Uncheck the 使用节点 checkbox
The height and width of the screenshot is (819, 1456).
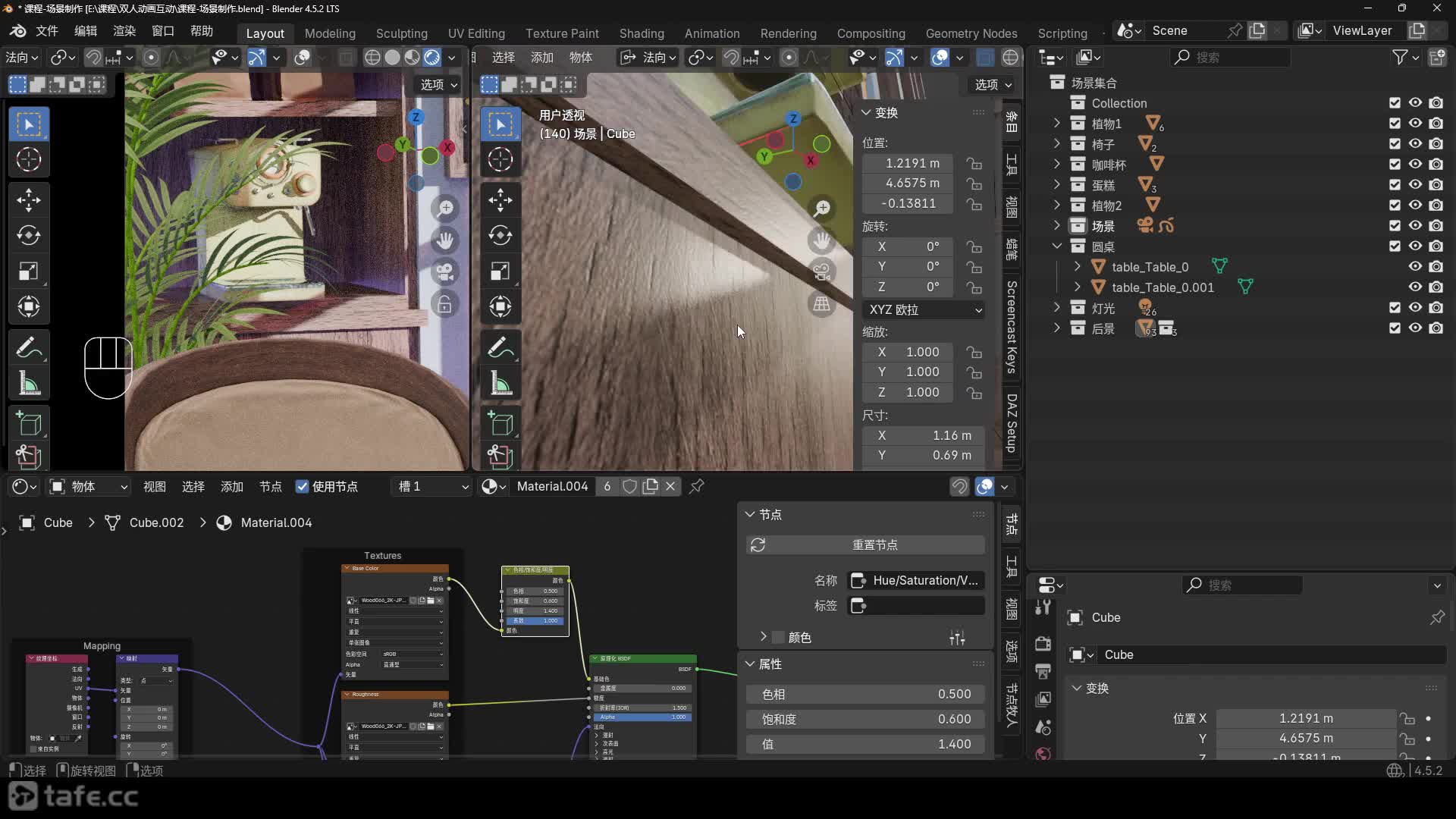pyautogui.click(x=302, y=487)
